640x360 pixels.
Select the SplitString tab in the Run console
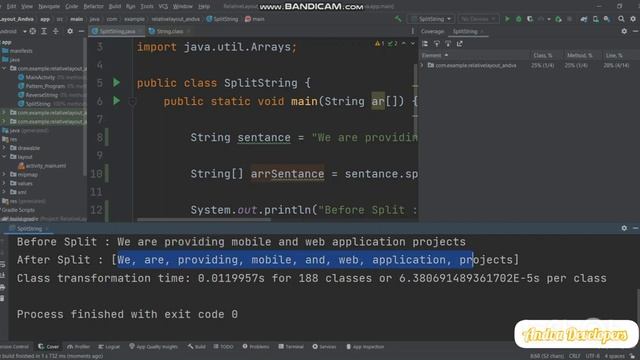pos(29,229)
